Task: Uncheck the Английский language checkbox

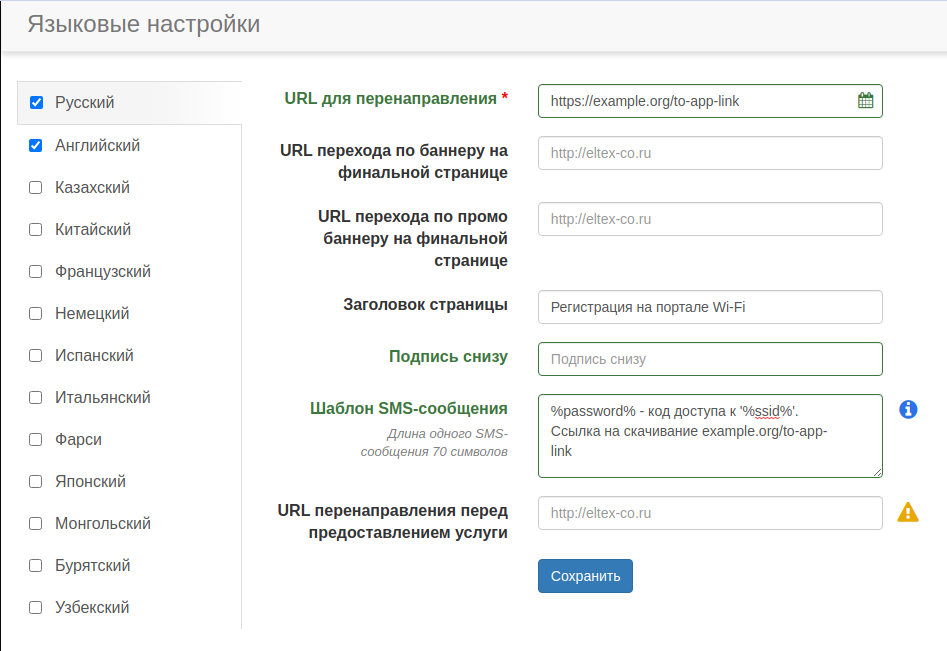Action: click(36, 146)
